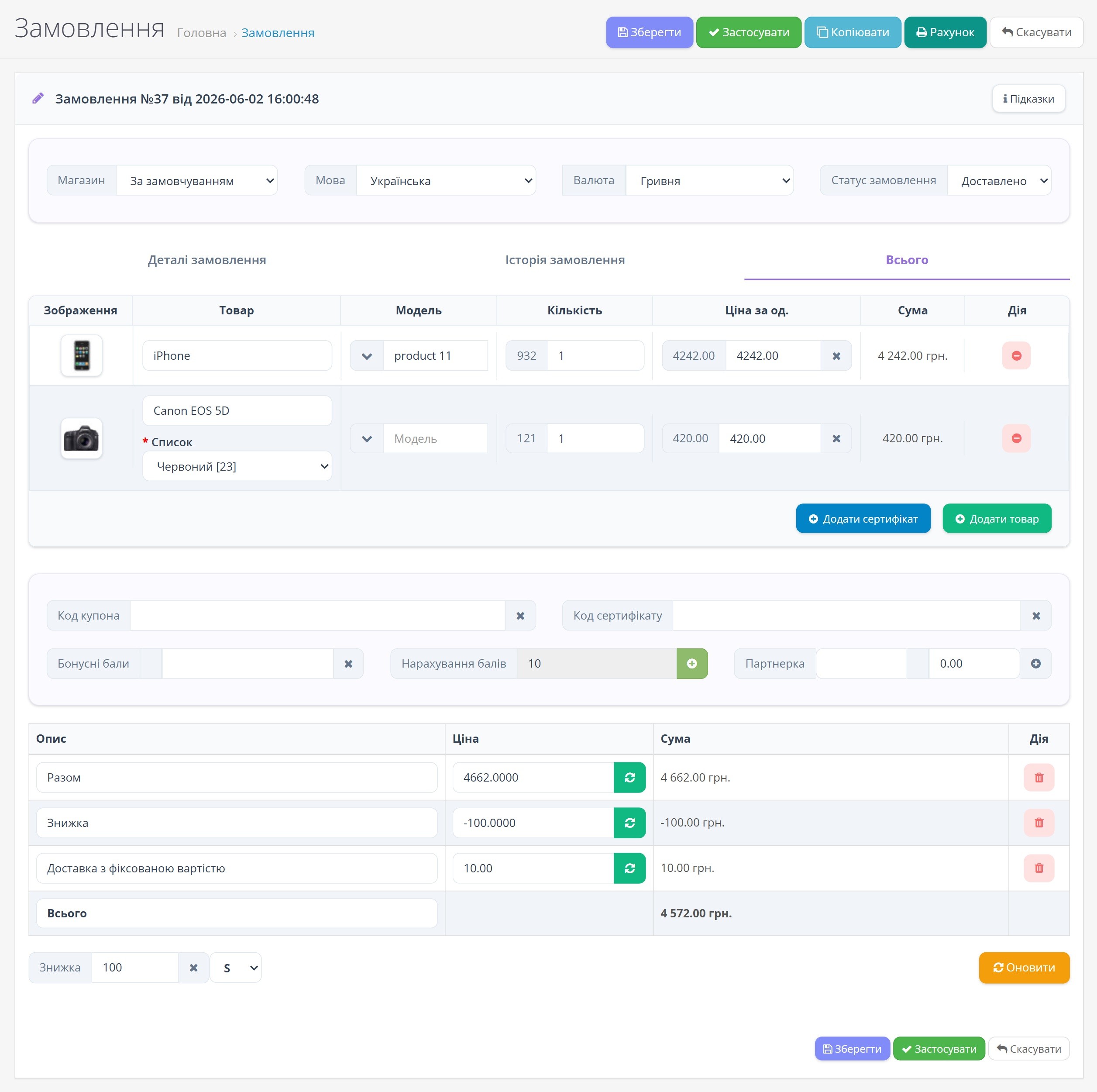Screen dimensions: 1097x1092
Task: Recalculate the Знижка -100.0000 row
Action: tap(630, 823)
